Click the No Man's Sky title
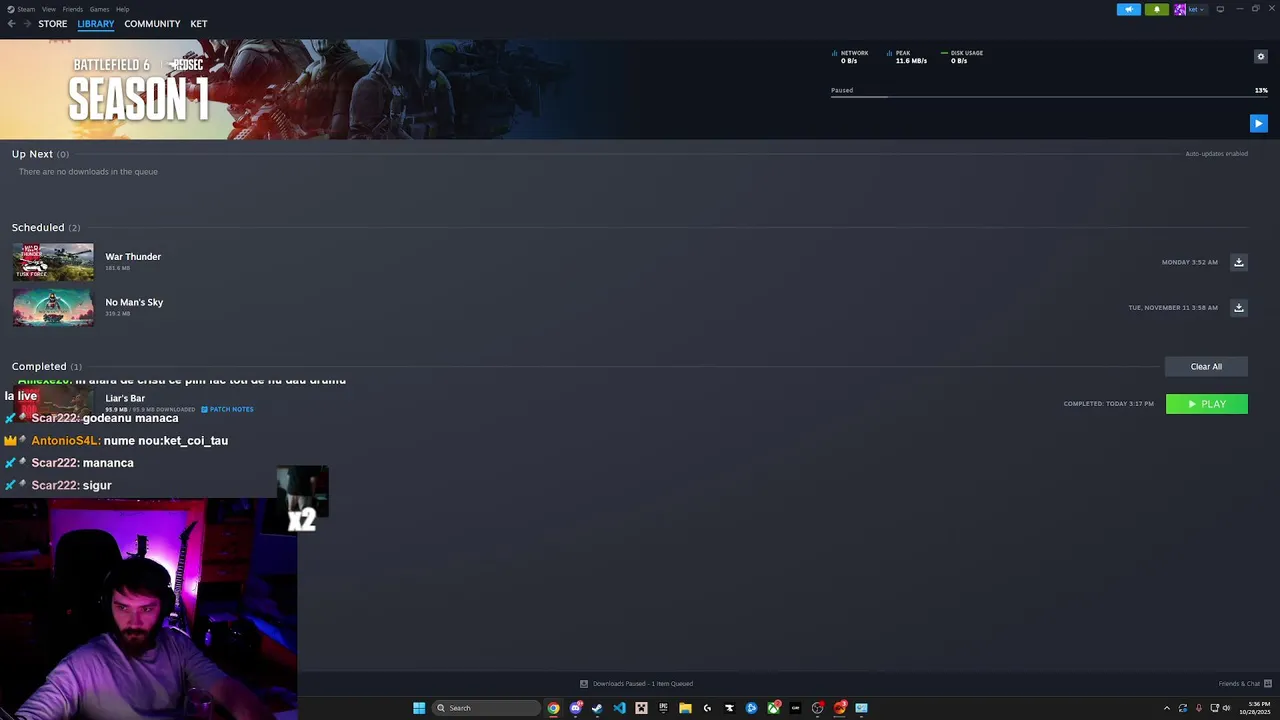1280x720 pixels. [x=134, y=302]
